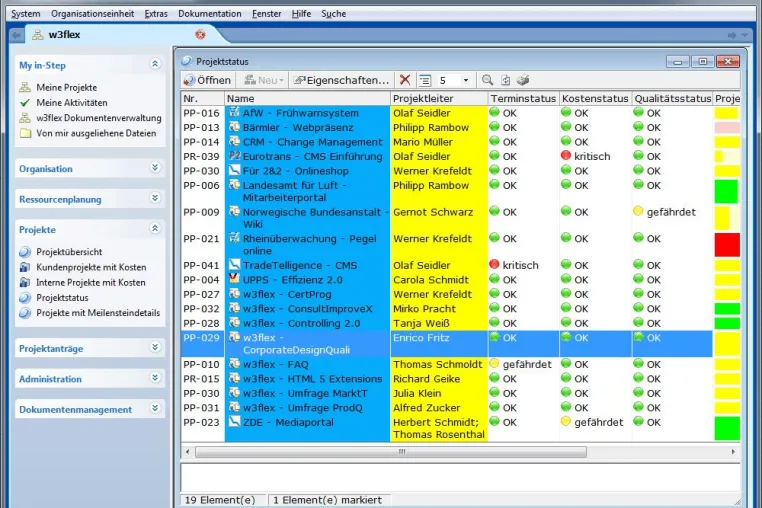Click red kritisch Kostenstatus indicator for Eurotrans

click(x=566, y=156)
